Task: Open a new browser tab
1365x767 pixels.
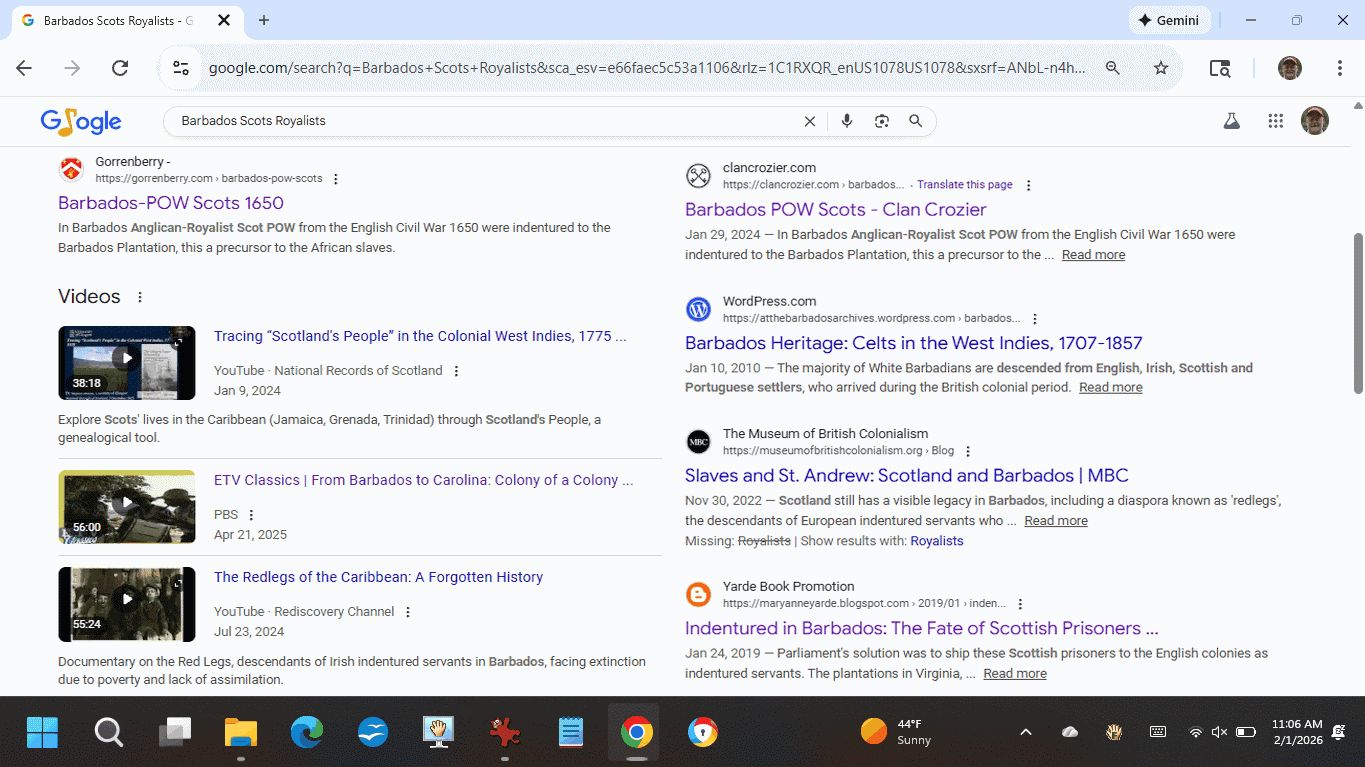Action: [x=264, y=20]
